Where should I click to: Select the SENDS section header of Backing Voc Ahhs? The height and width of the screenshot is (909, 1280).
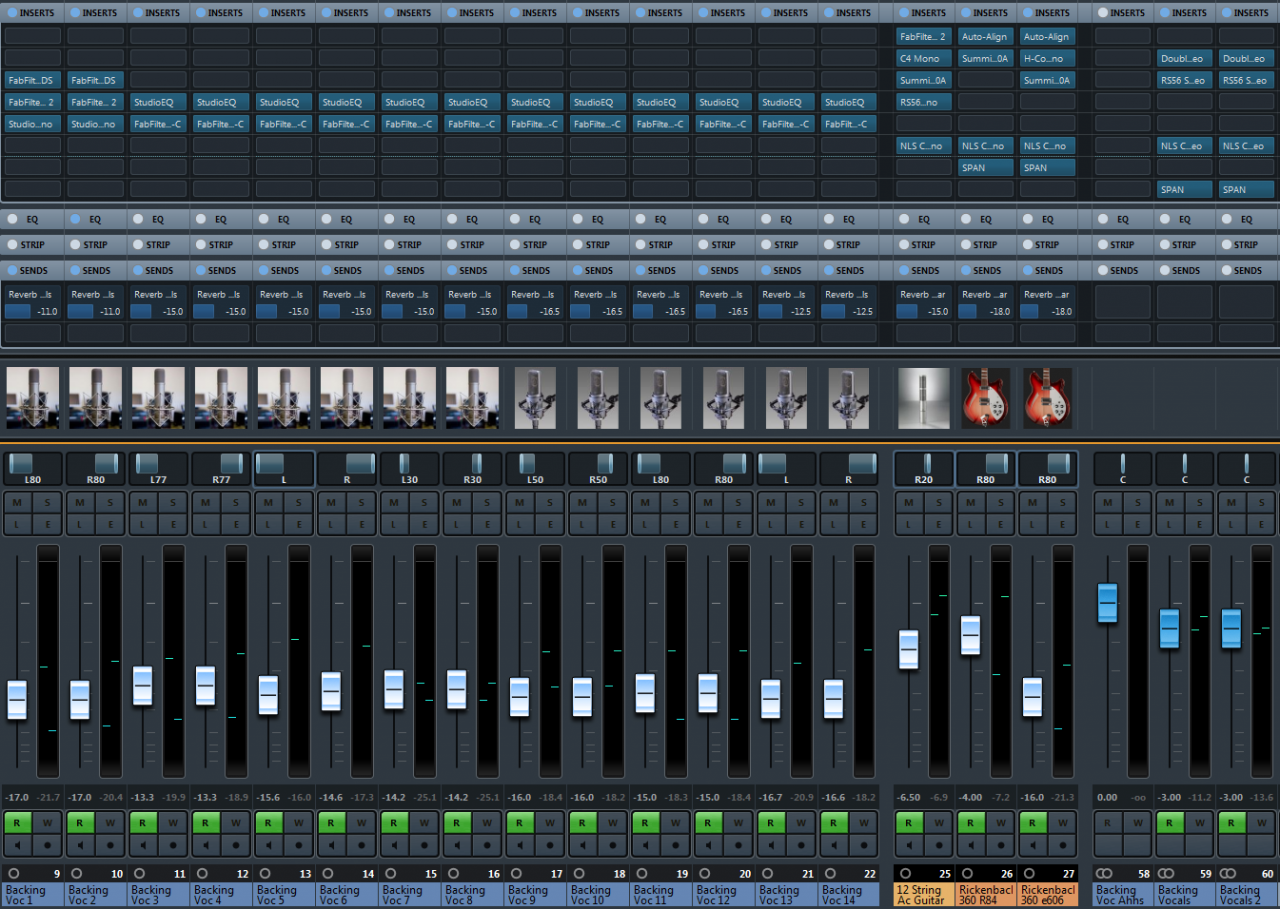[1123, 271]
